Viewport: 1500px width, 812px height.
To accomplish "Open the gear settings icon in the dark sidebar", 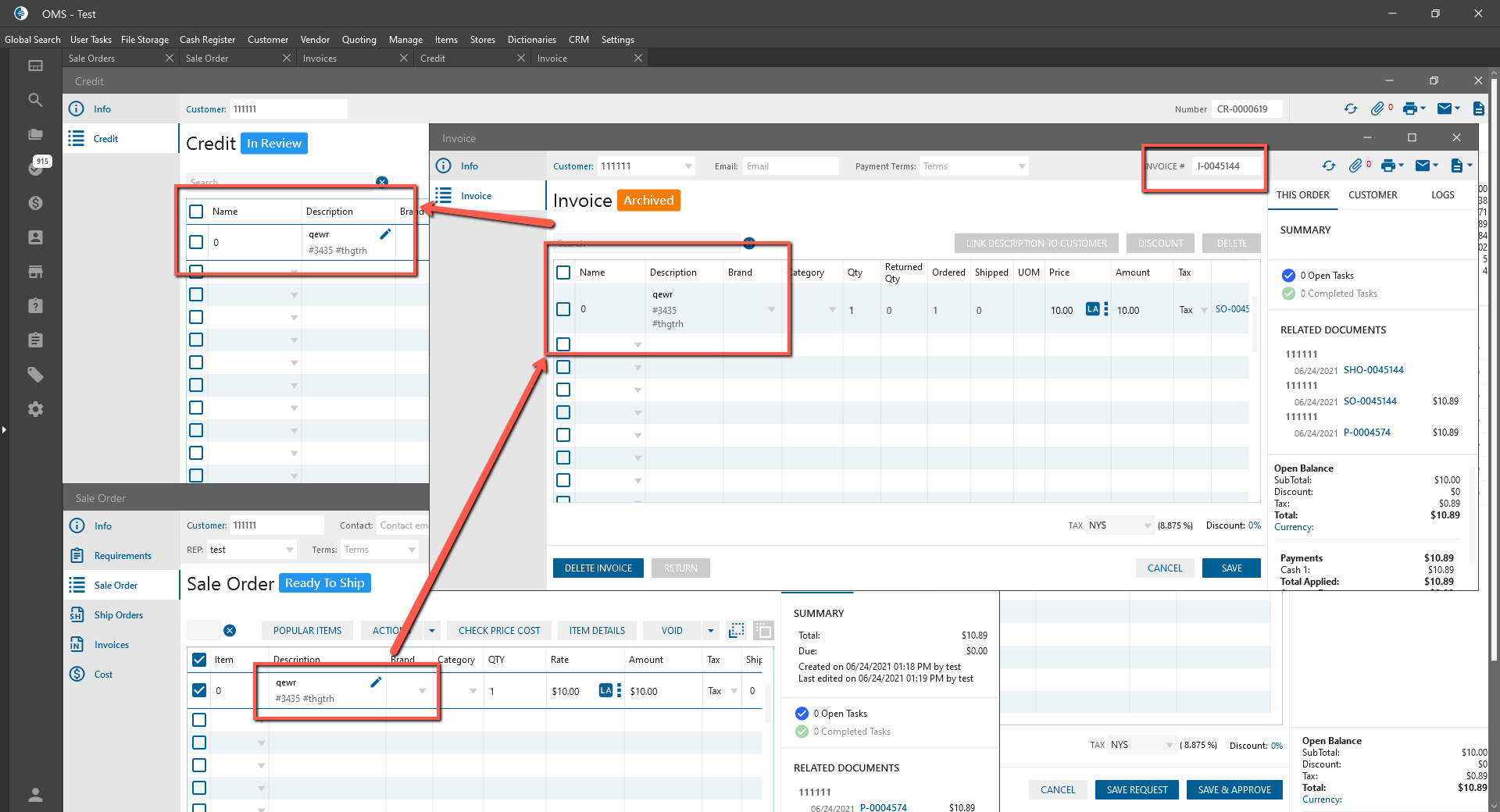I will (x=35, y=409).
